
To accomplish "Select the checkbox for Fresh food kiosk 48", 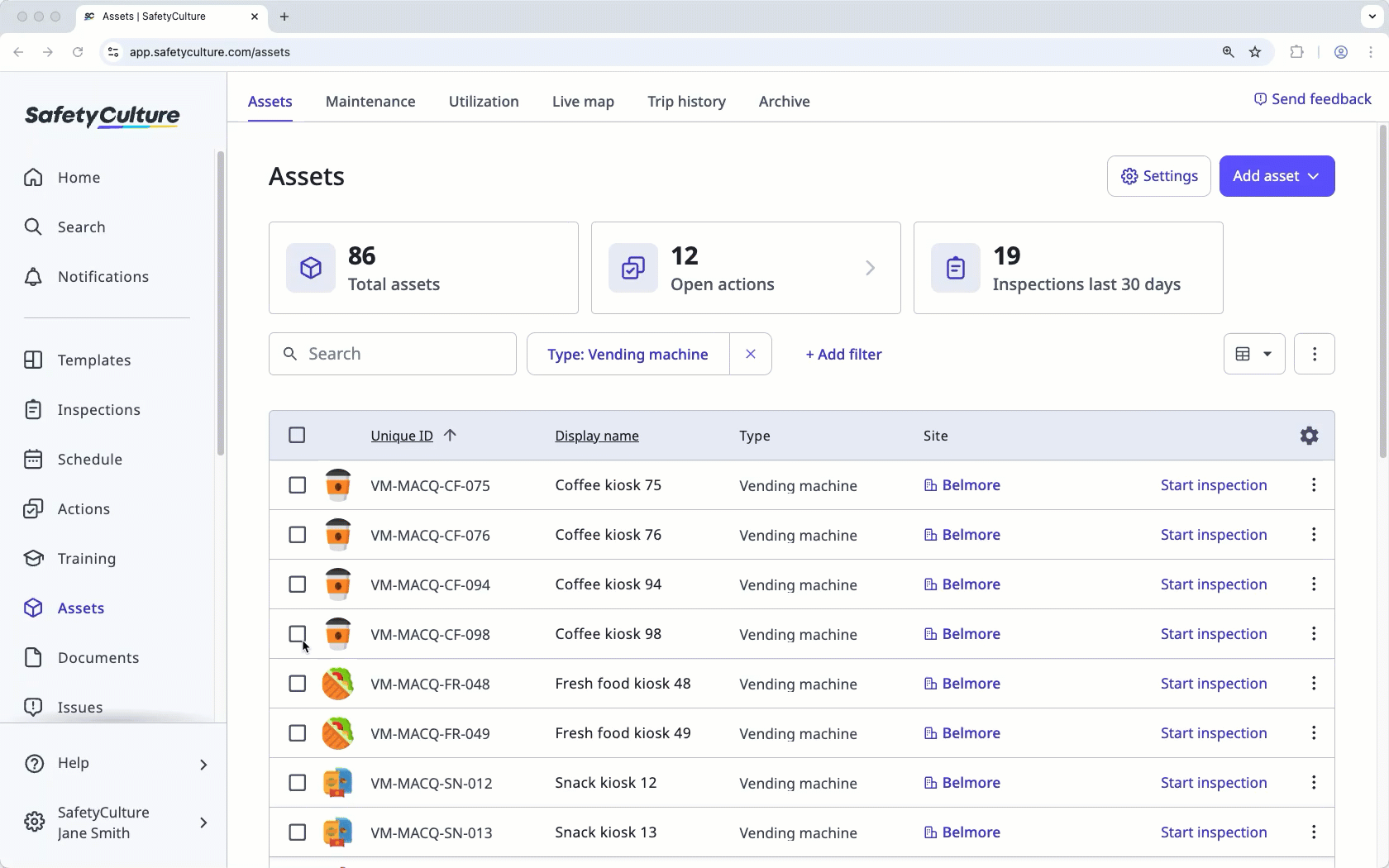I will 297,684.
